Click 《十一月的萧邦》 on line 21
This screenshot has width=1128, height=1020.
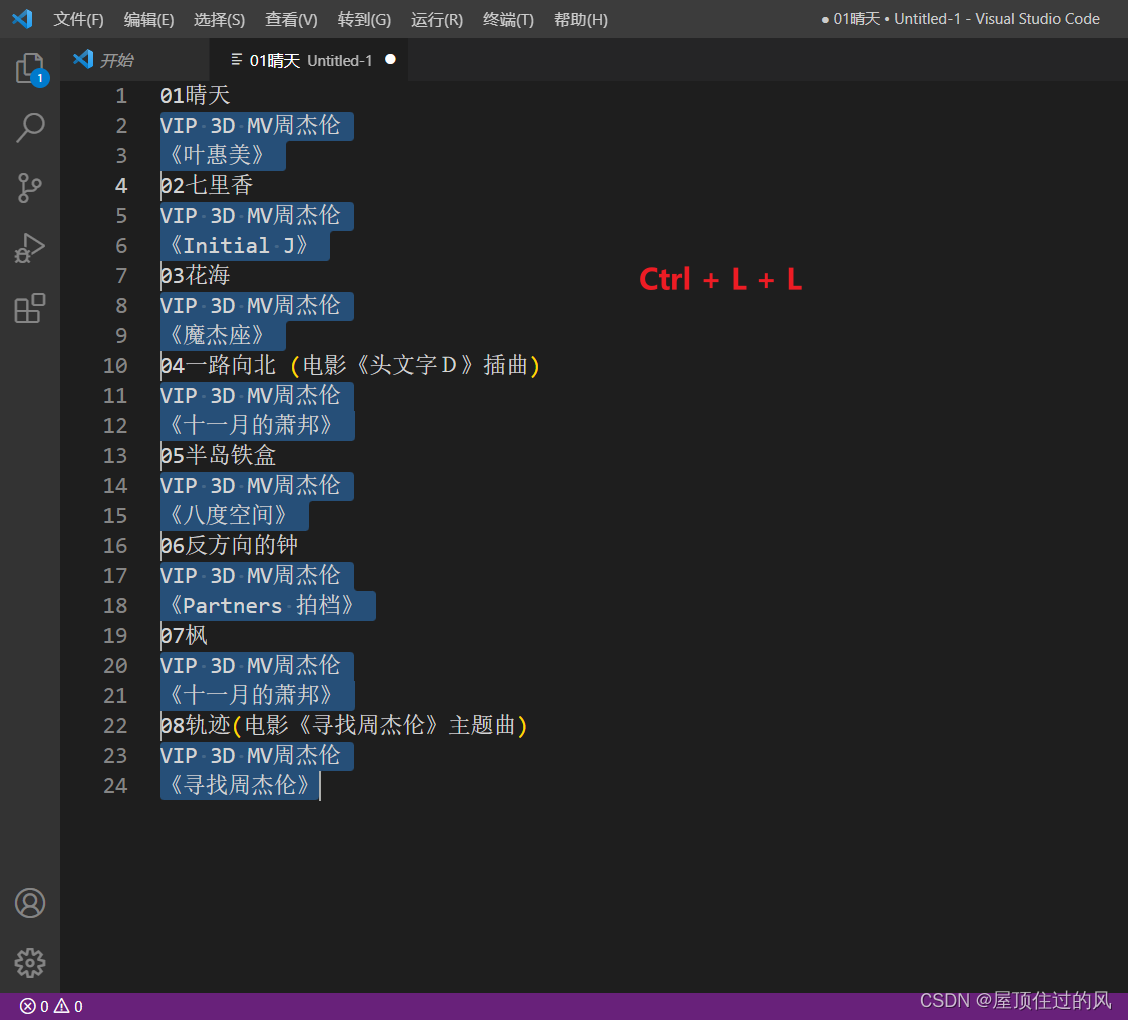click(x=250, y=695)
